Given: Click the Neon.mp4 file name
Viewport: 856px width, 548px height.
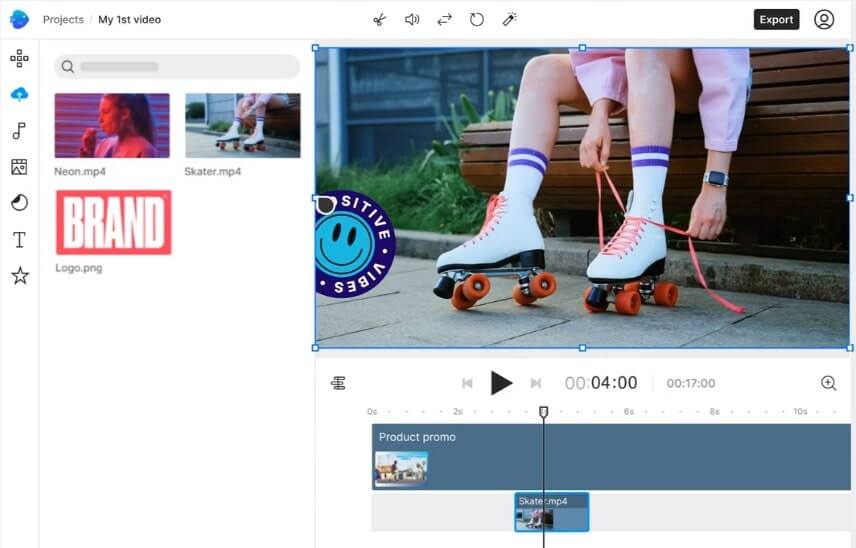Looking at the screenshot, I should [80, 171].
